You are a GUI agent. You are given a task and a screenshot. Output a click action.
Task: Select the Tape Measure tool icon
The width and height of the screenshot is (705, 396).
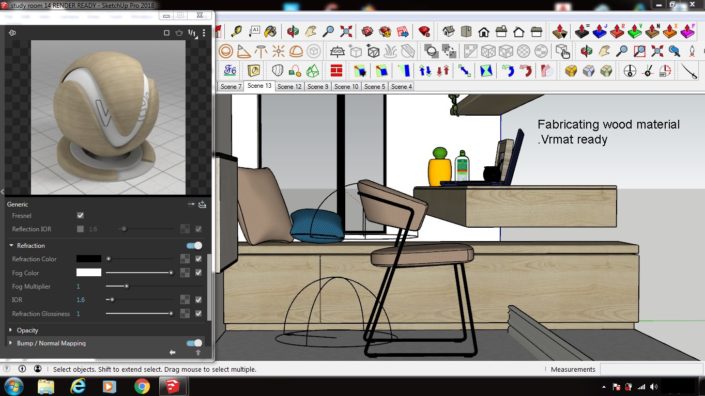tap(236, 31)
